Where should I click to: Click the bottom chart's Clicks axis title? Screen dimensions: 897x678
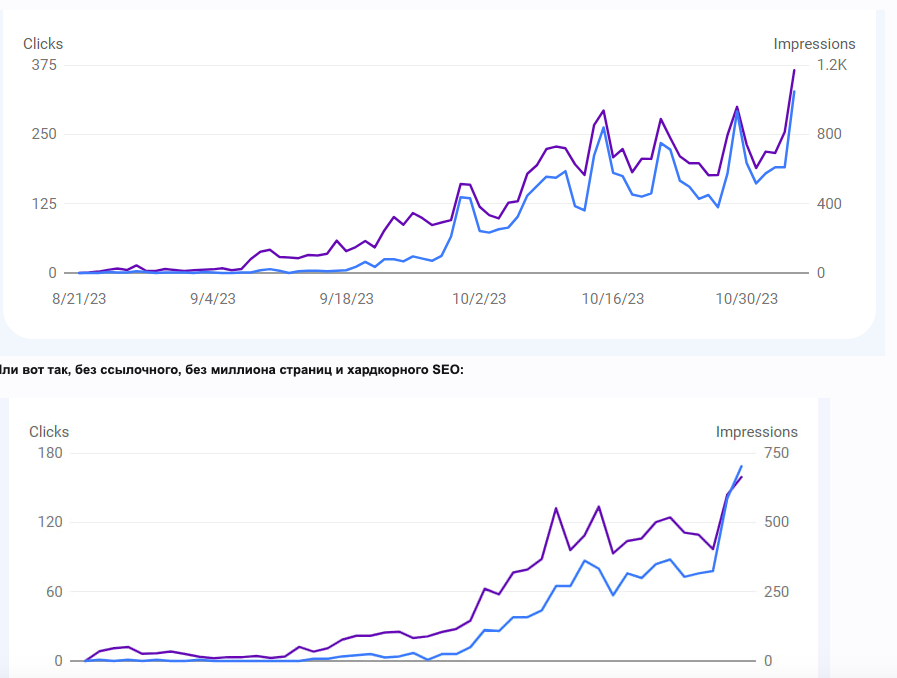tap(49, 432)
